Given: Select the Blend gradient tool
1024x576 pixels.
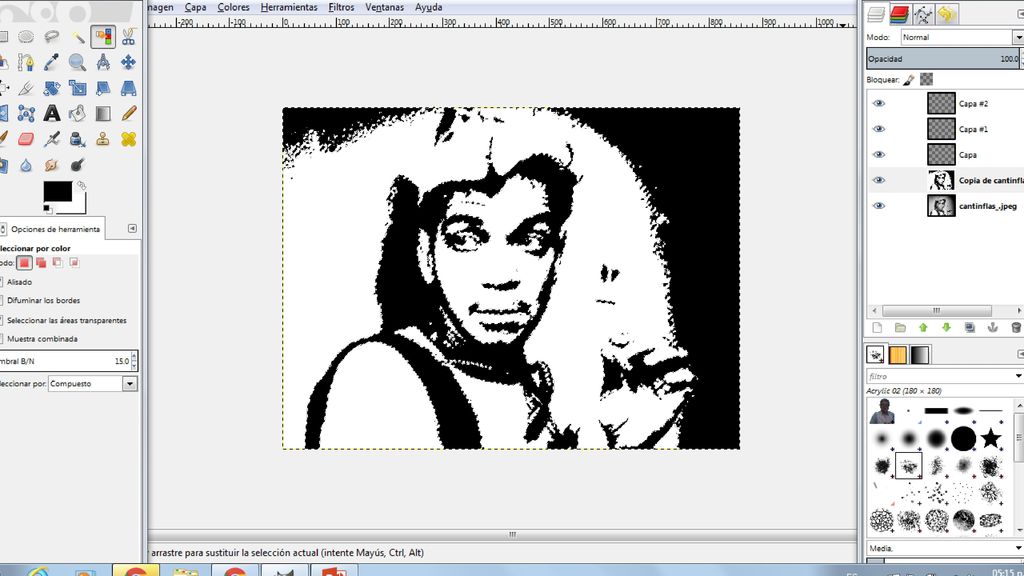Looking at the screenshot, I should 103,114.
